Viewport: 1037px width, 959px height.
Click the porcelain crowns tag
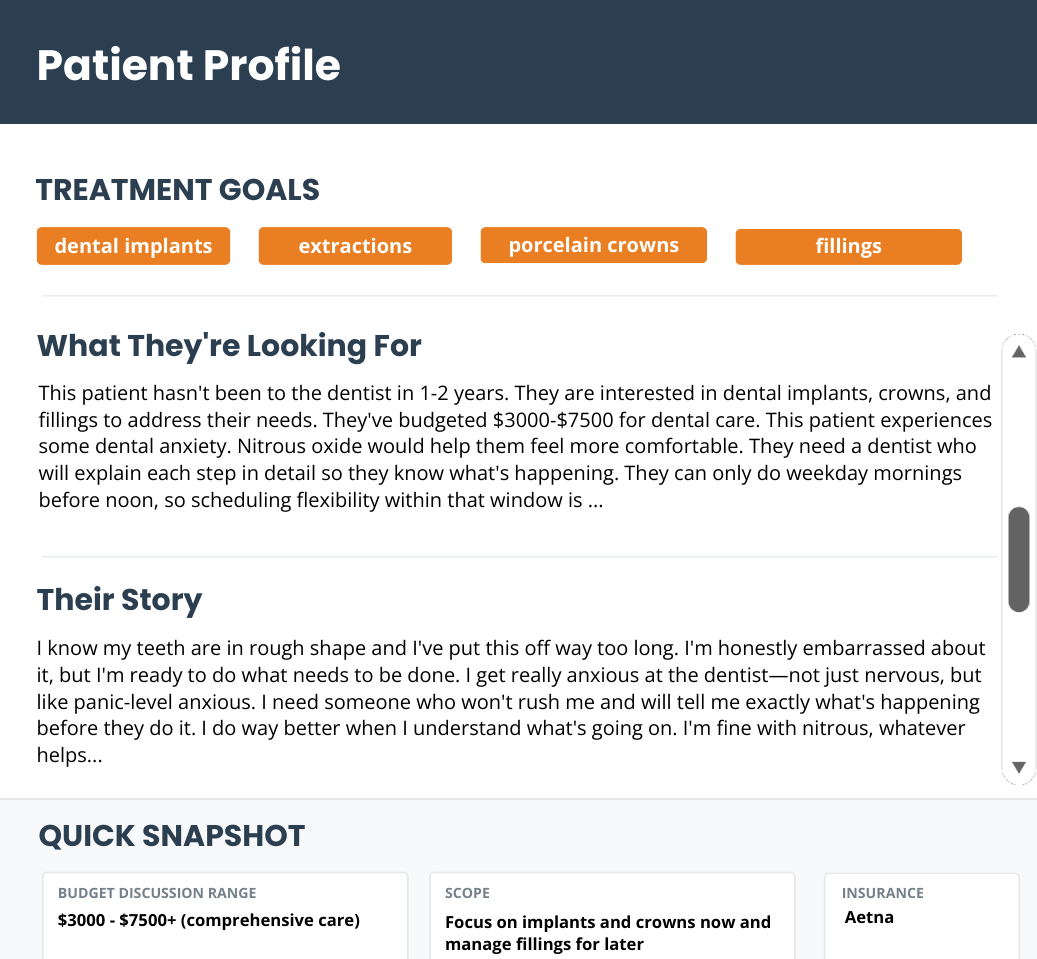[x=593, y=245]
